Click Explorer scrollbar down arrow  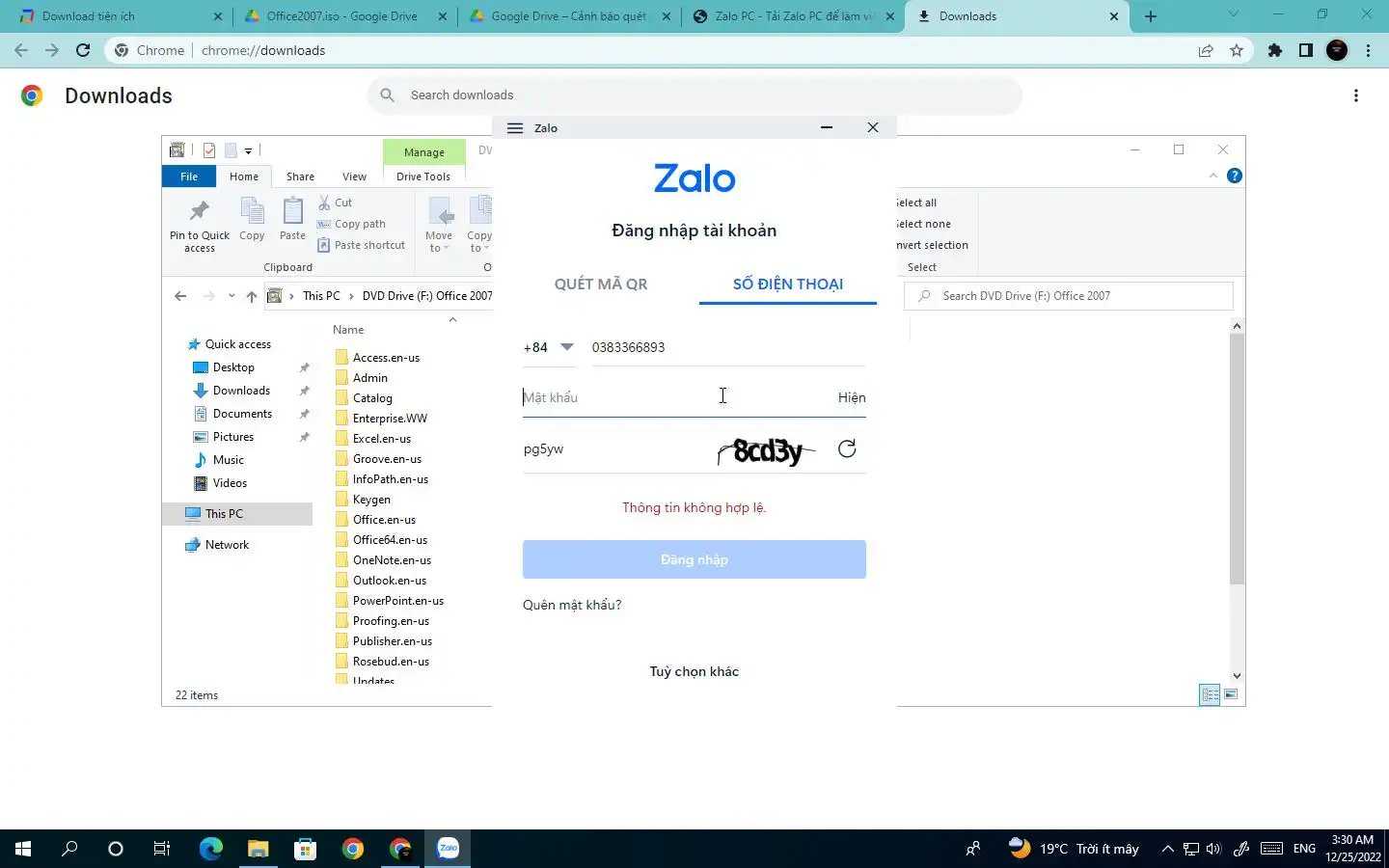pos(1238,676)
